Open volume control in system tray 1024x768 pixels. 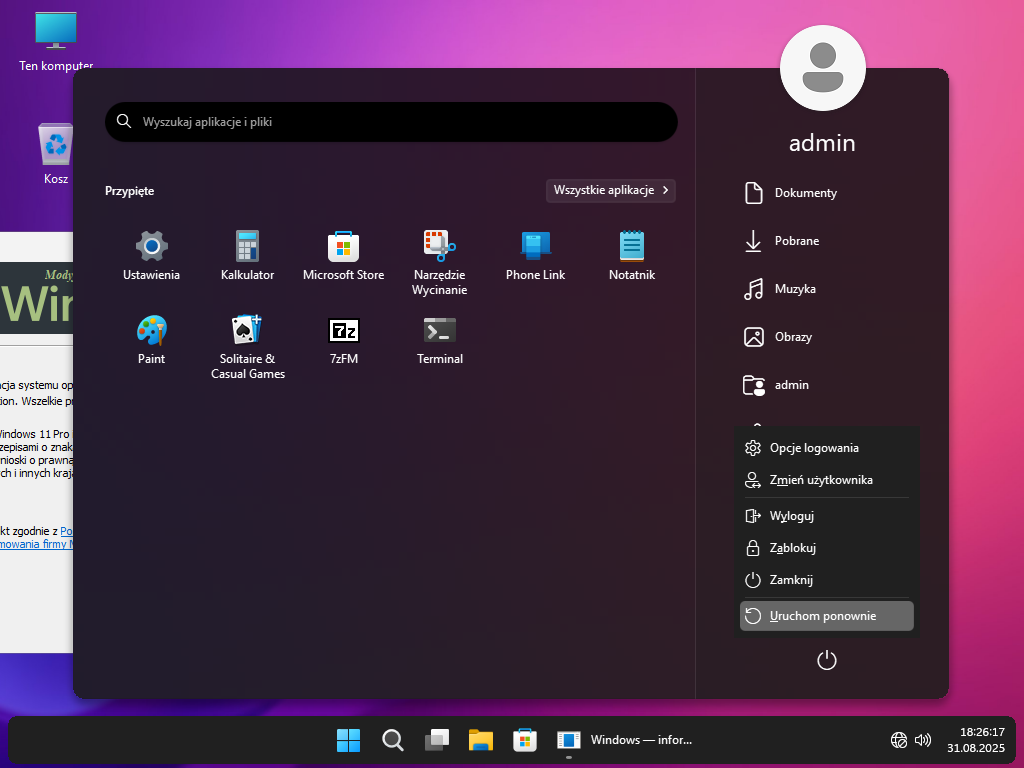[x=923, y=740]
